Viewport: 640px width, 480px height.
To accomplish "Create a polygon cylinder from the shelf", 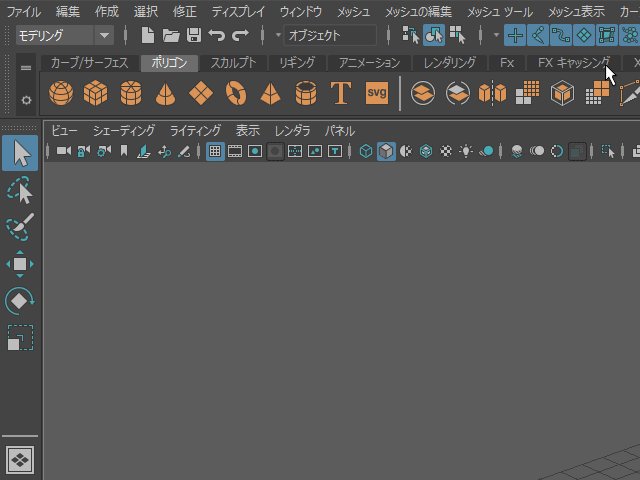I will tap(131, 93).
